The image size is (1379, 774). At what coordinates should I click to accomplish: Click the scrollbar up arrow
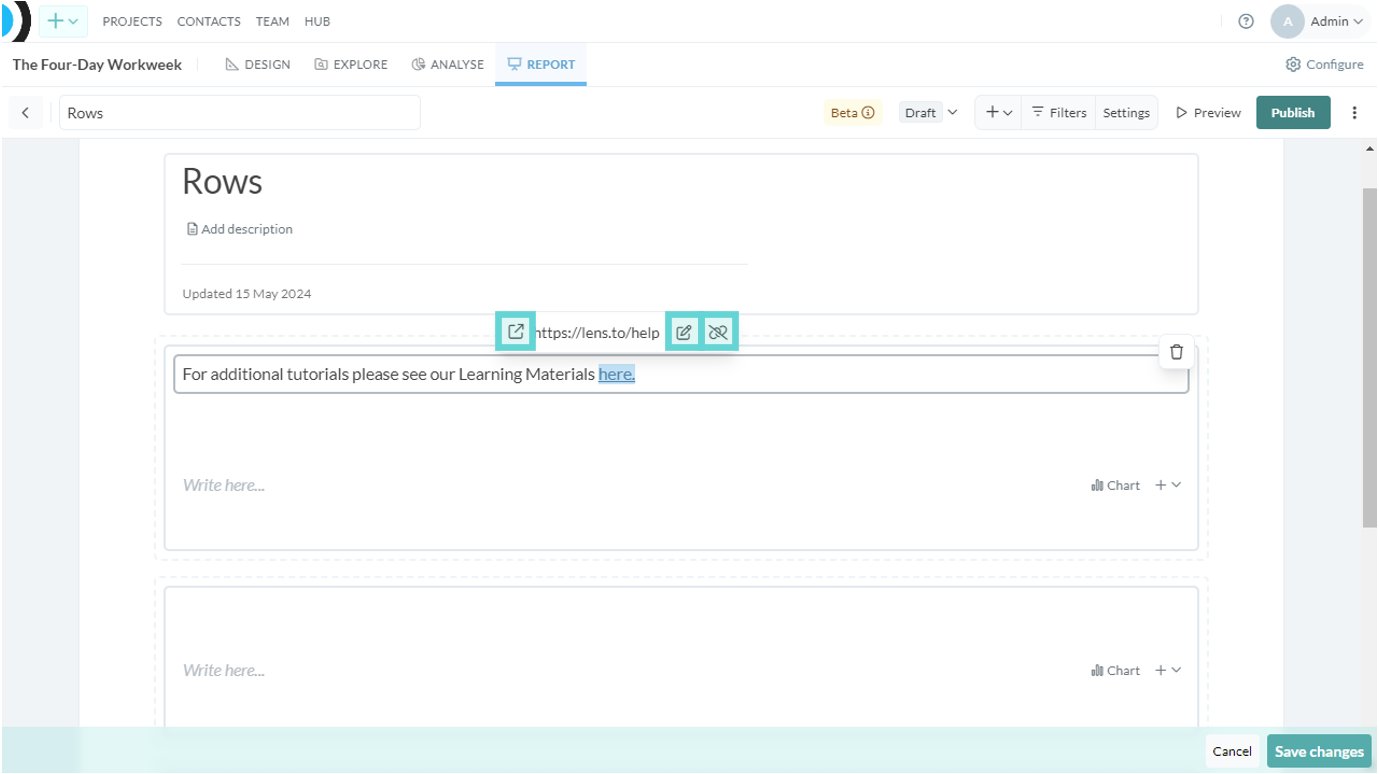pos(1370,149)
